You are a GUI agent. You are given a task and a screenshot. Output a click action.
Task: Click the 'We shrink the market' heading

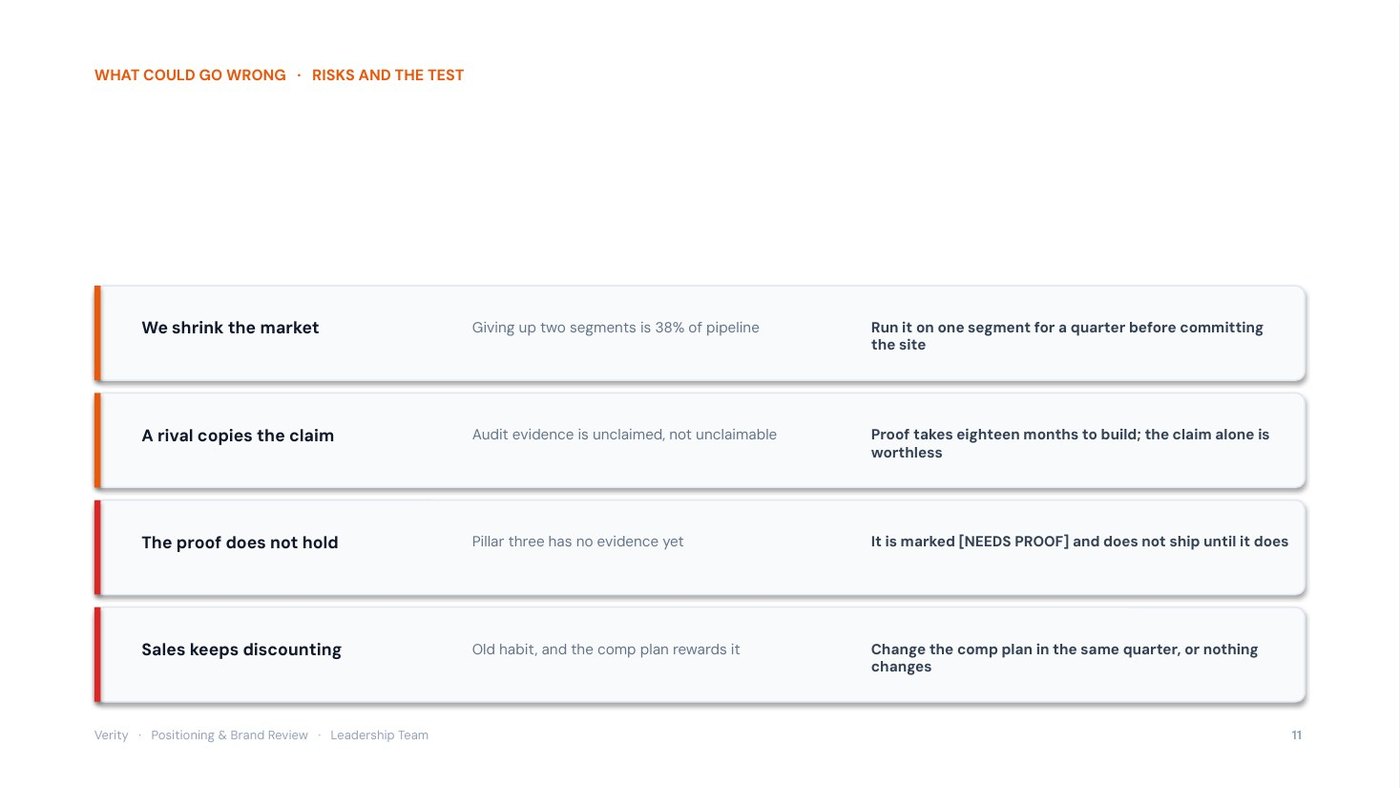pos(230,328)
